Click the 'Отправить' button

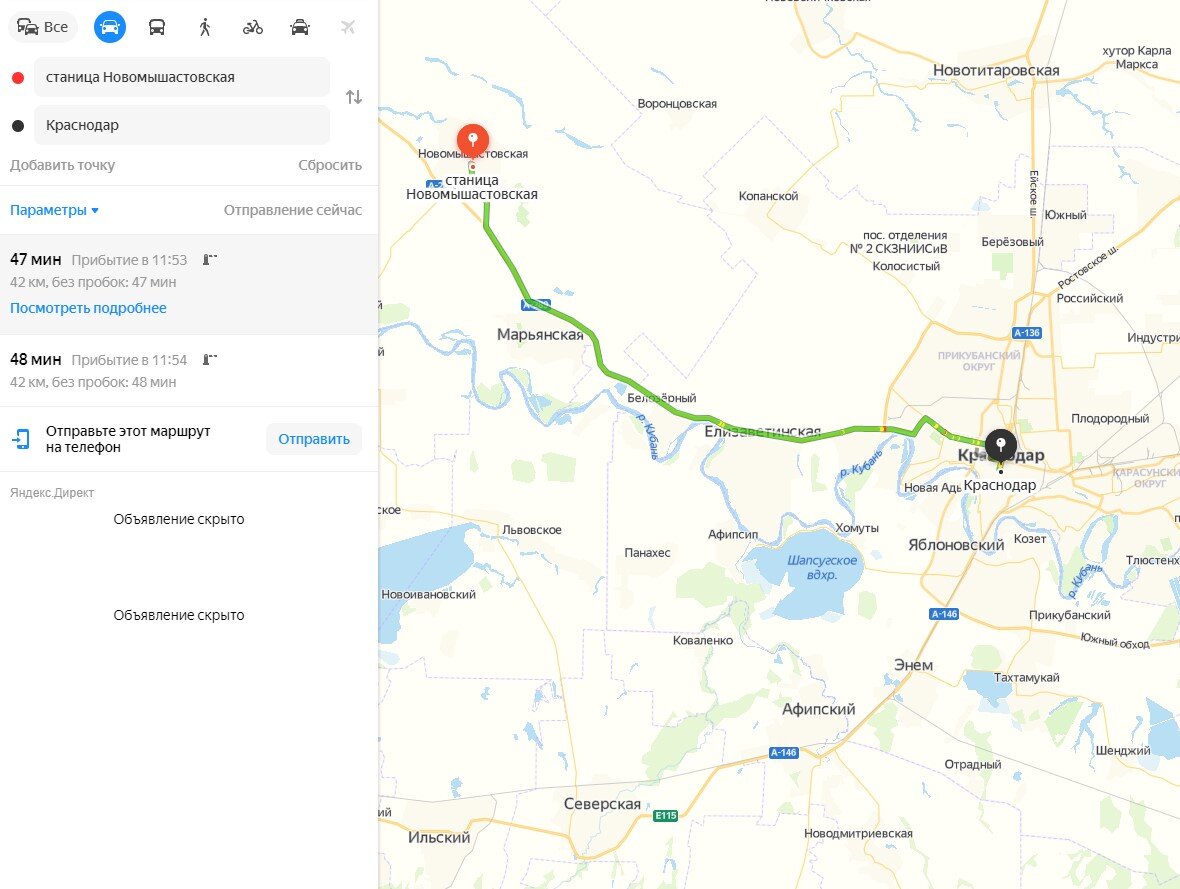tap(314, 439)
